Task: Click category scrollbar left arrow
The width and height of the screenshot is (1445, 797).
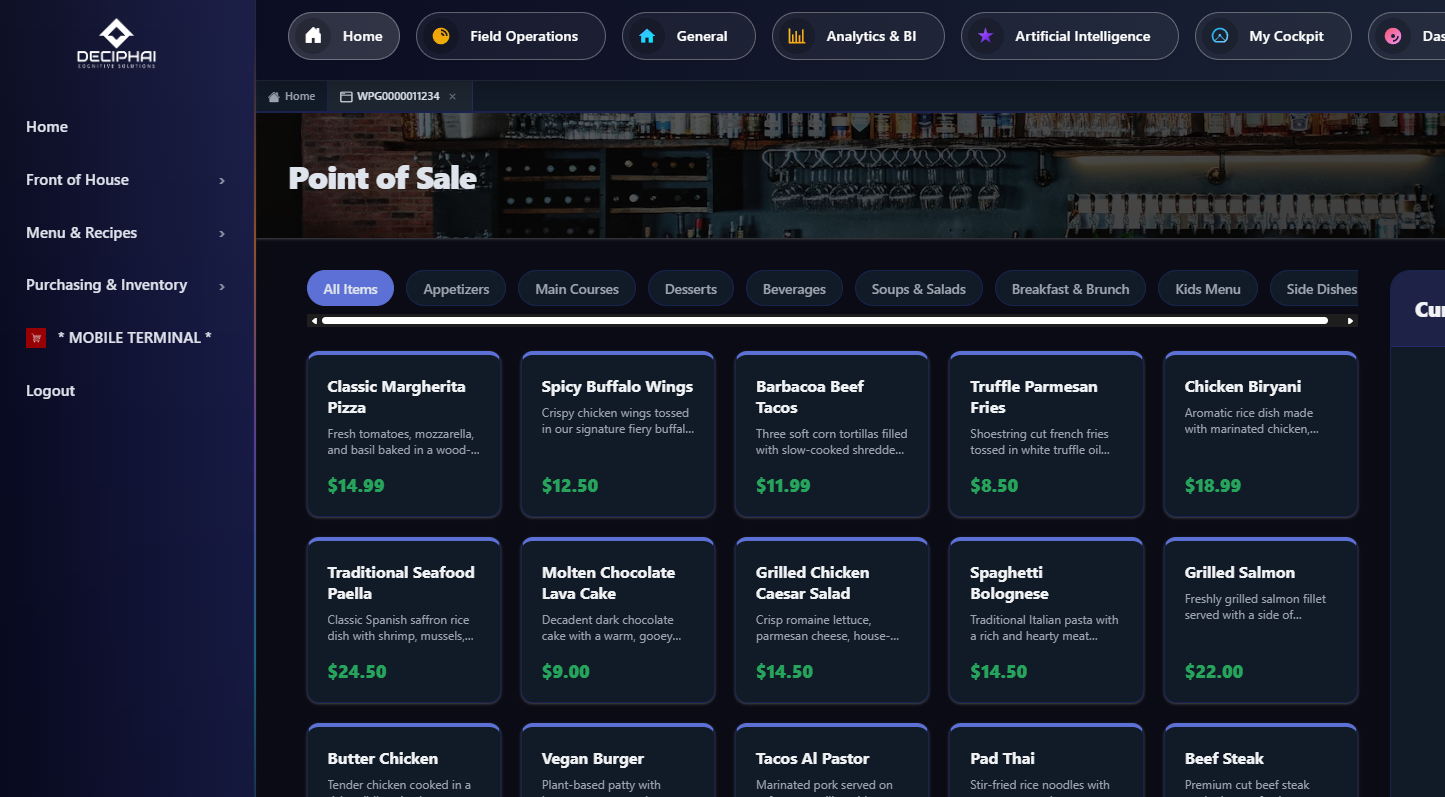Action: pos(314,321)
